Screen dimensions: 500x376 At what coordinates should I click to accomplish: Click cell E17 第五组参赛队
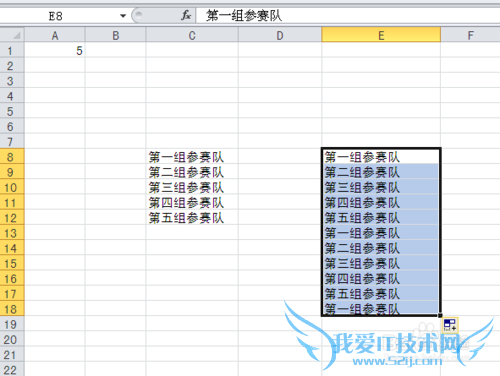[x=381, y=294]
